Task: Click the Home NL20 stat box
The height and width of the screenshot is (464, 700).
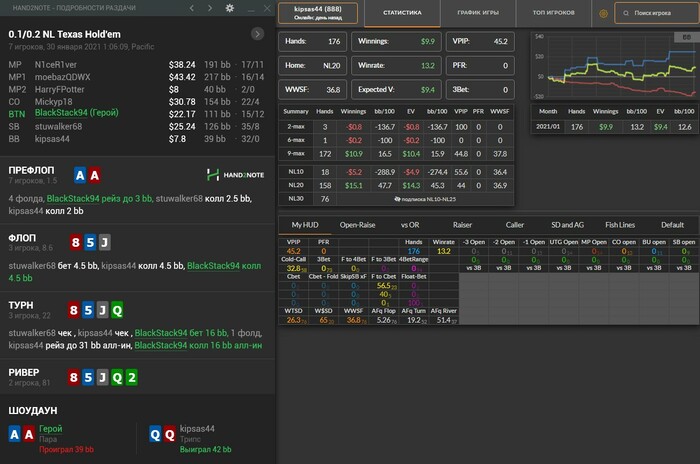Action: 312,66
